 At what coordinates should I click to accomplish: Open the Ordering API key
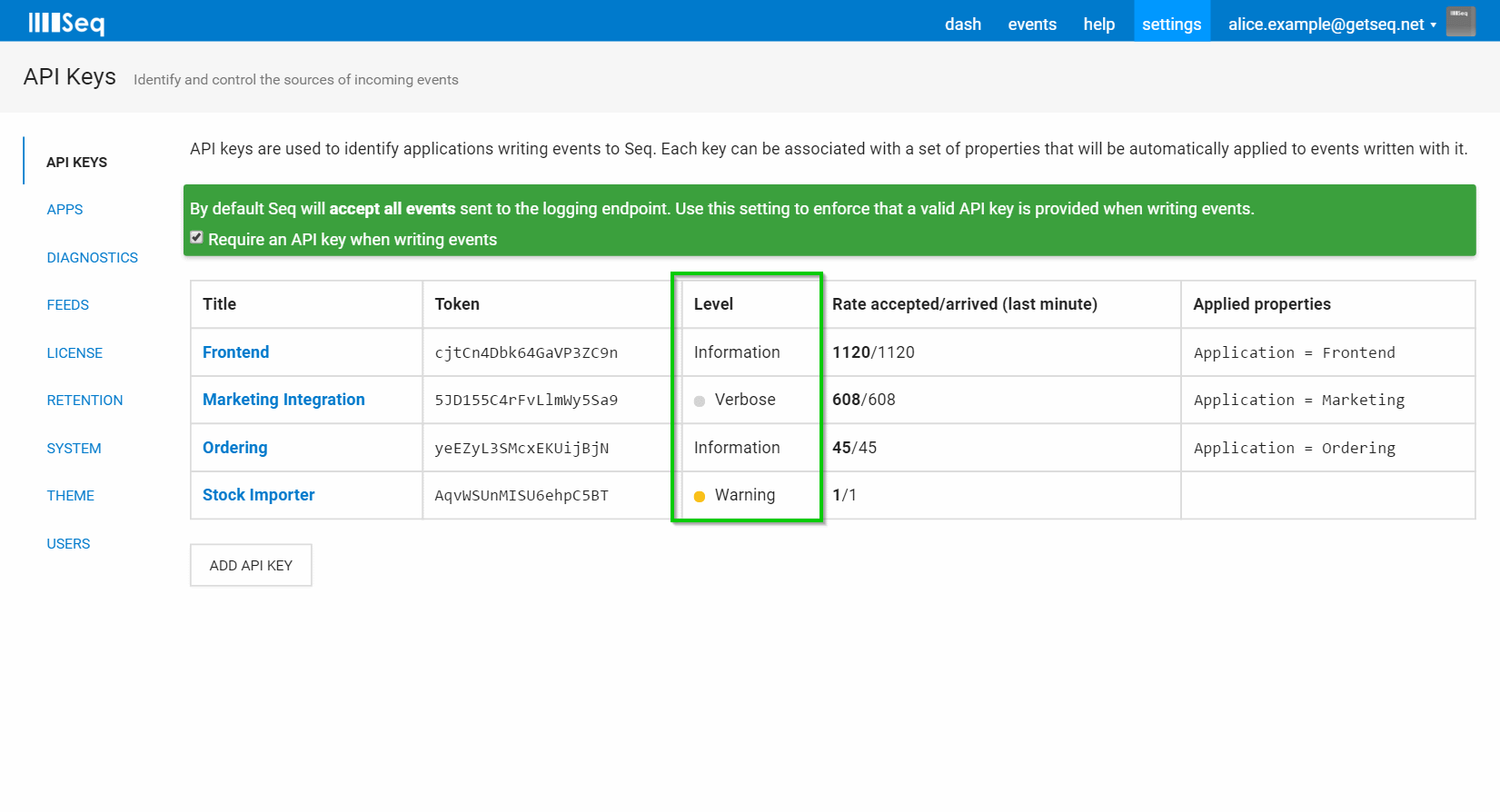coord(235,448)
